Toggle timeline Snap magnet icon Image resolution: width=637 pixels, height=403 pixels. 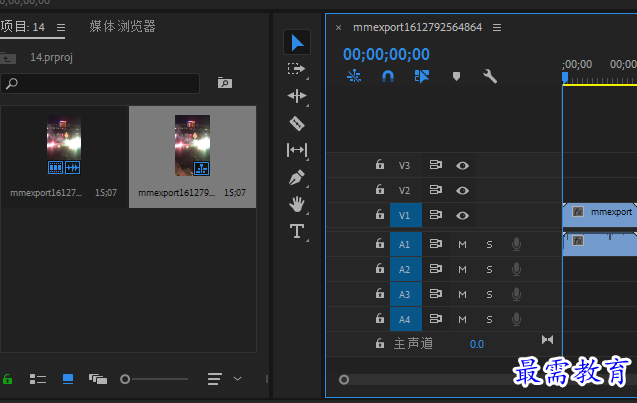(388, 76)
